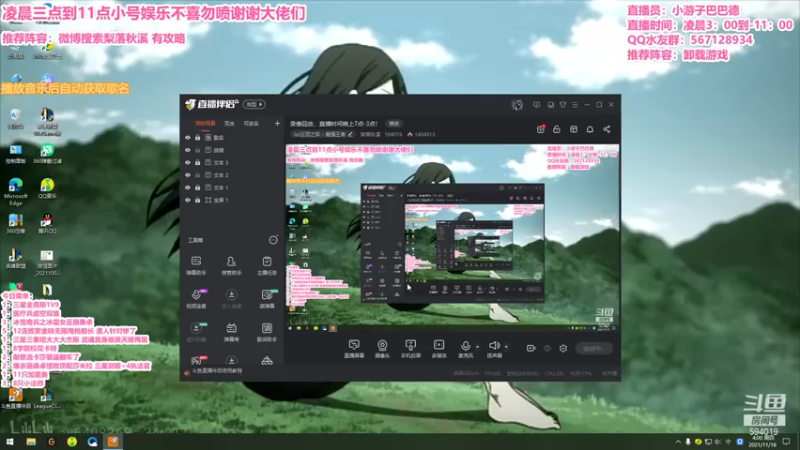This screenshot has width=800, height=450.
Task: Toggle the lock on the 文本 1 layer
Action: tap(197, 188)
